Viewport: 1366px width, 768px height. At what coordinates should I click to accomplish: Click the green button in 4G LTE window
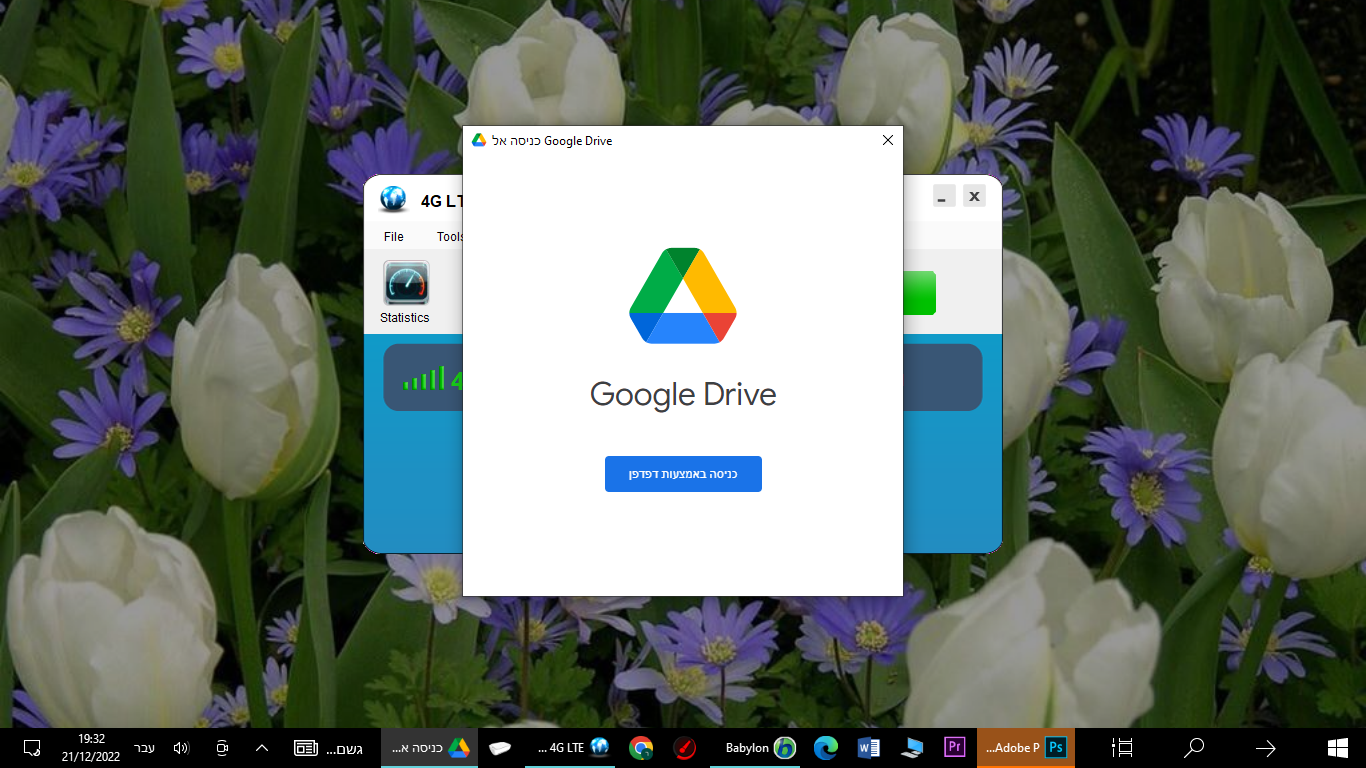coord(919,293)
